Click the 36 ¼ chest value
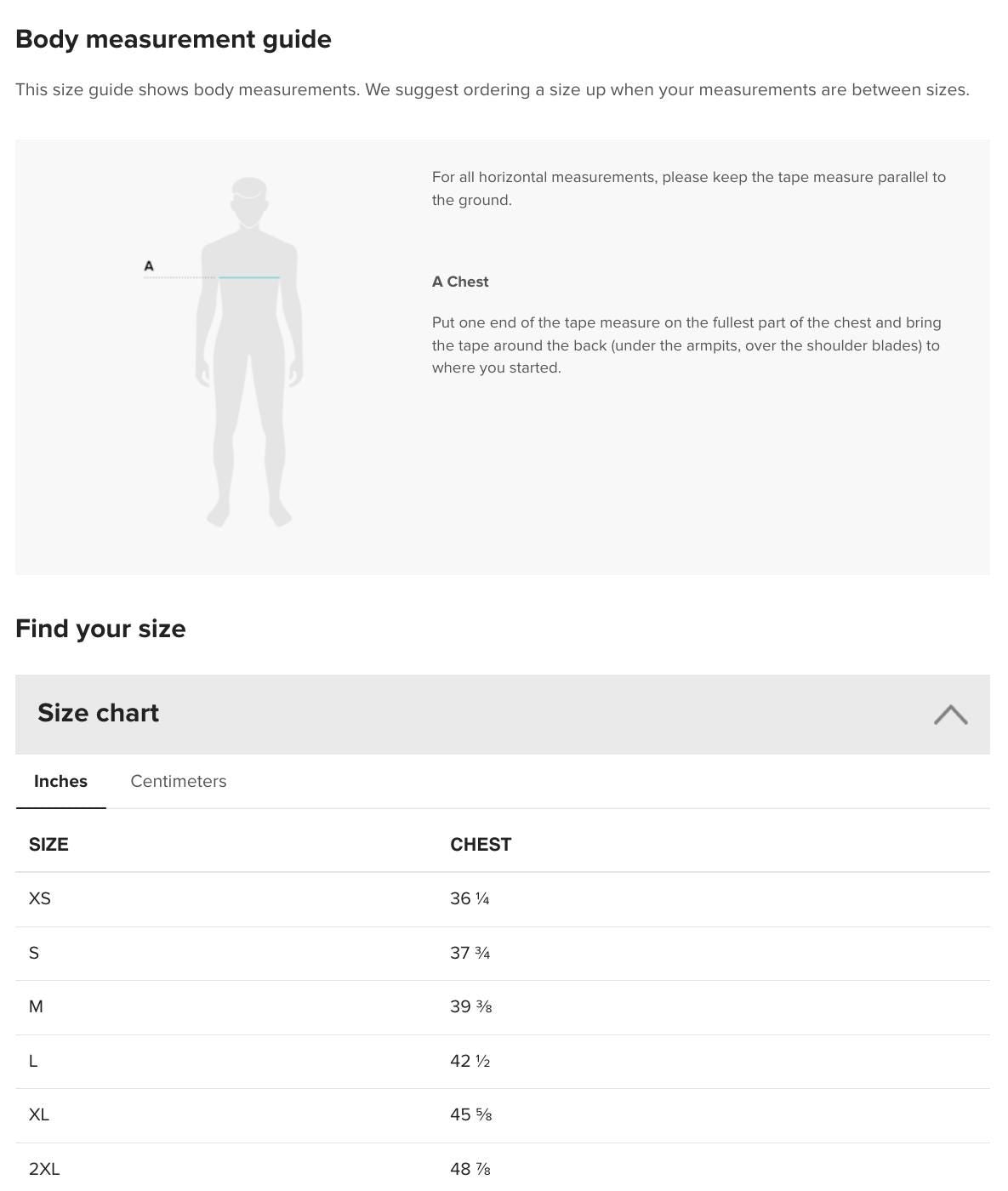Viewport: 1008px width, 1191px height. click(470, 898)
